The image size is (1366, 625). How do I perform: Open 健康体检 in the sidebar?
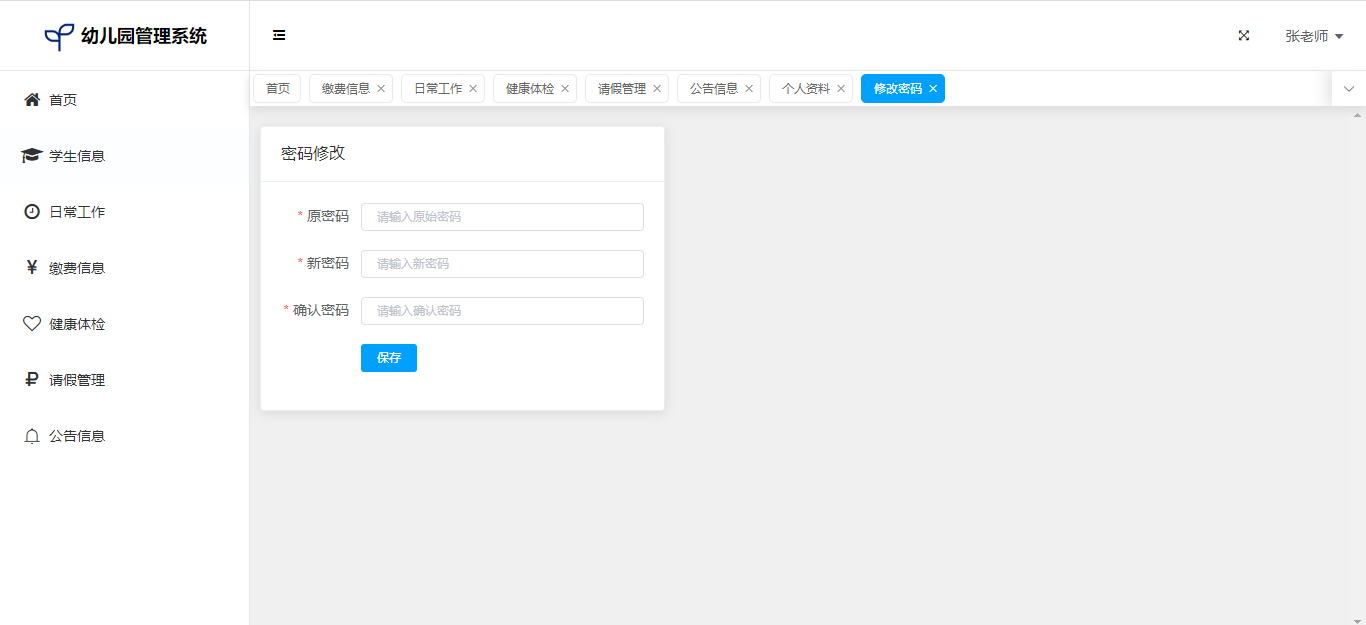click(x=124, y=324)
